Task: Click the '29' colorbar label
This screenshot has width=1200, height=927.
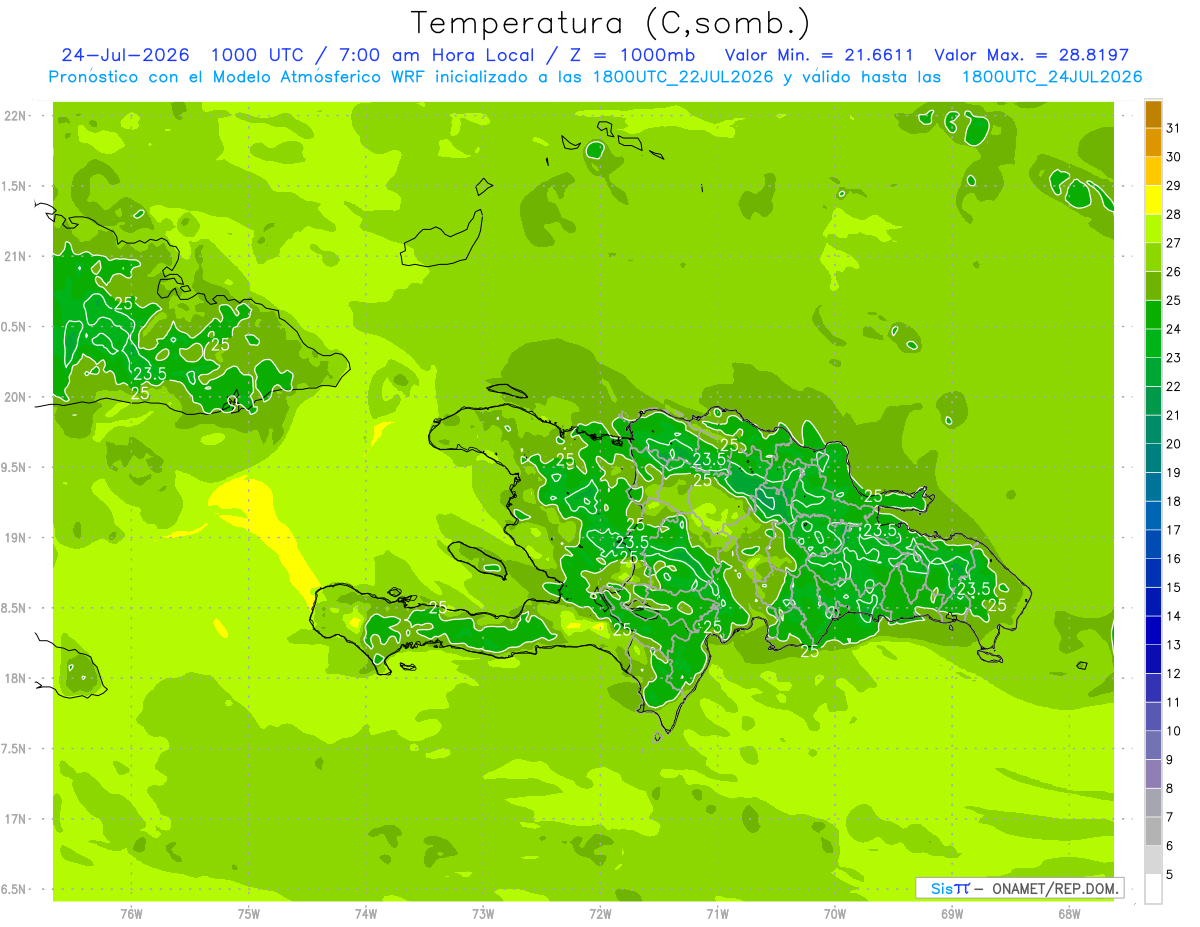Action: pyautogui.click(x=1173, y=186)
